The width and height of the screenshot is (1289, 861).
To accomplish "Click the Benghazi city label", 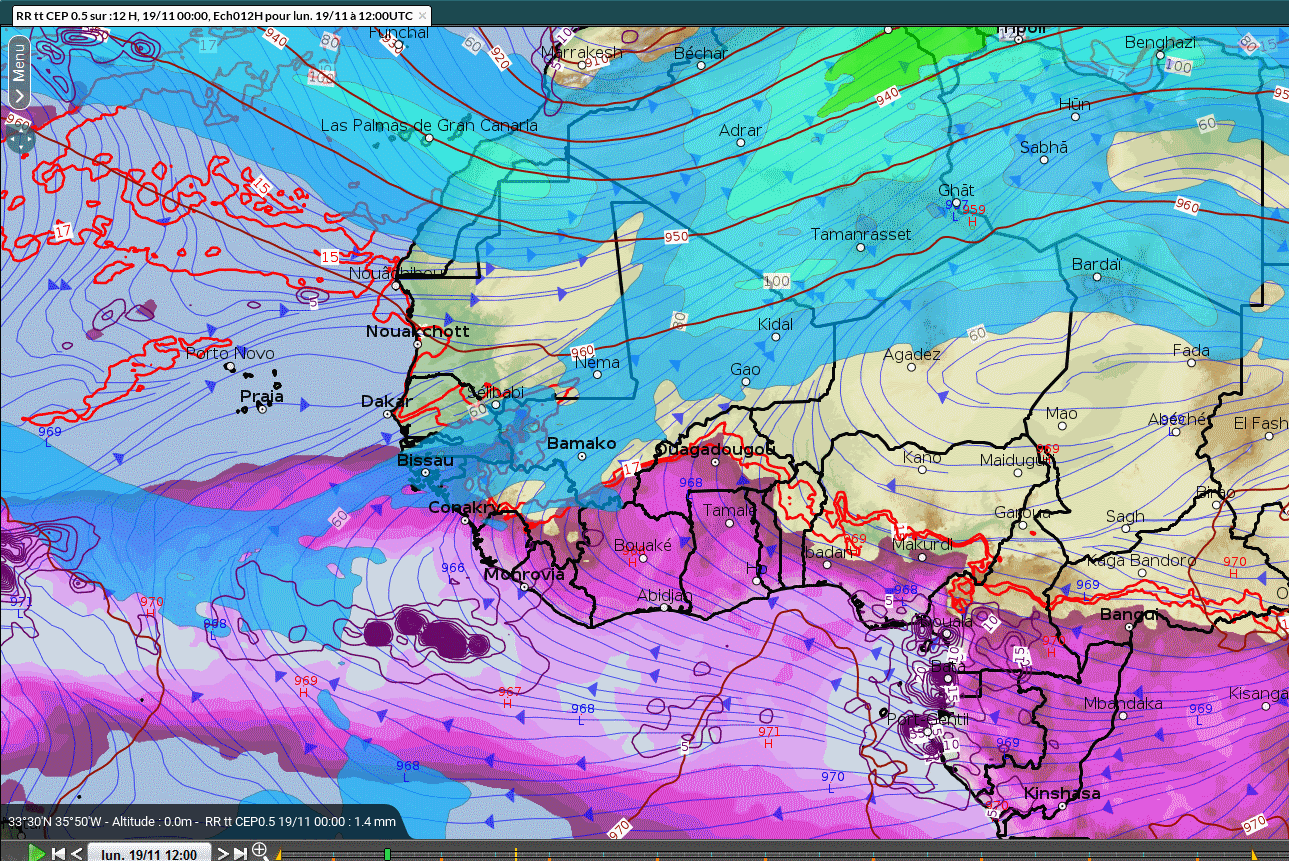I will click(x=1160, y=42).
